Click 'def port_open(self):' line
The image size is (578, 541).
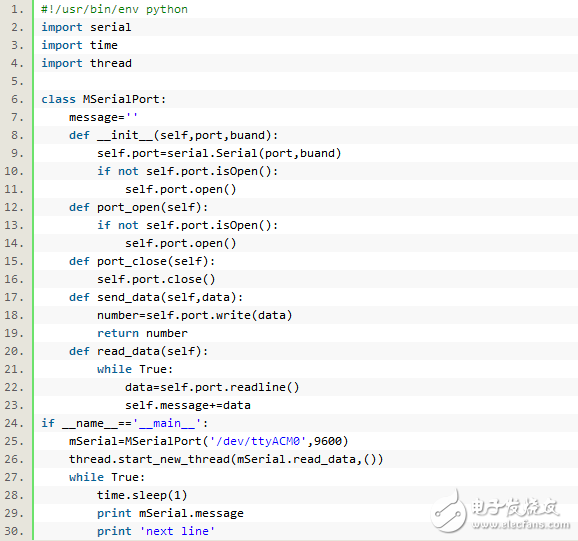point(138,207)
